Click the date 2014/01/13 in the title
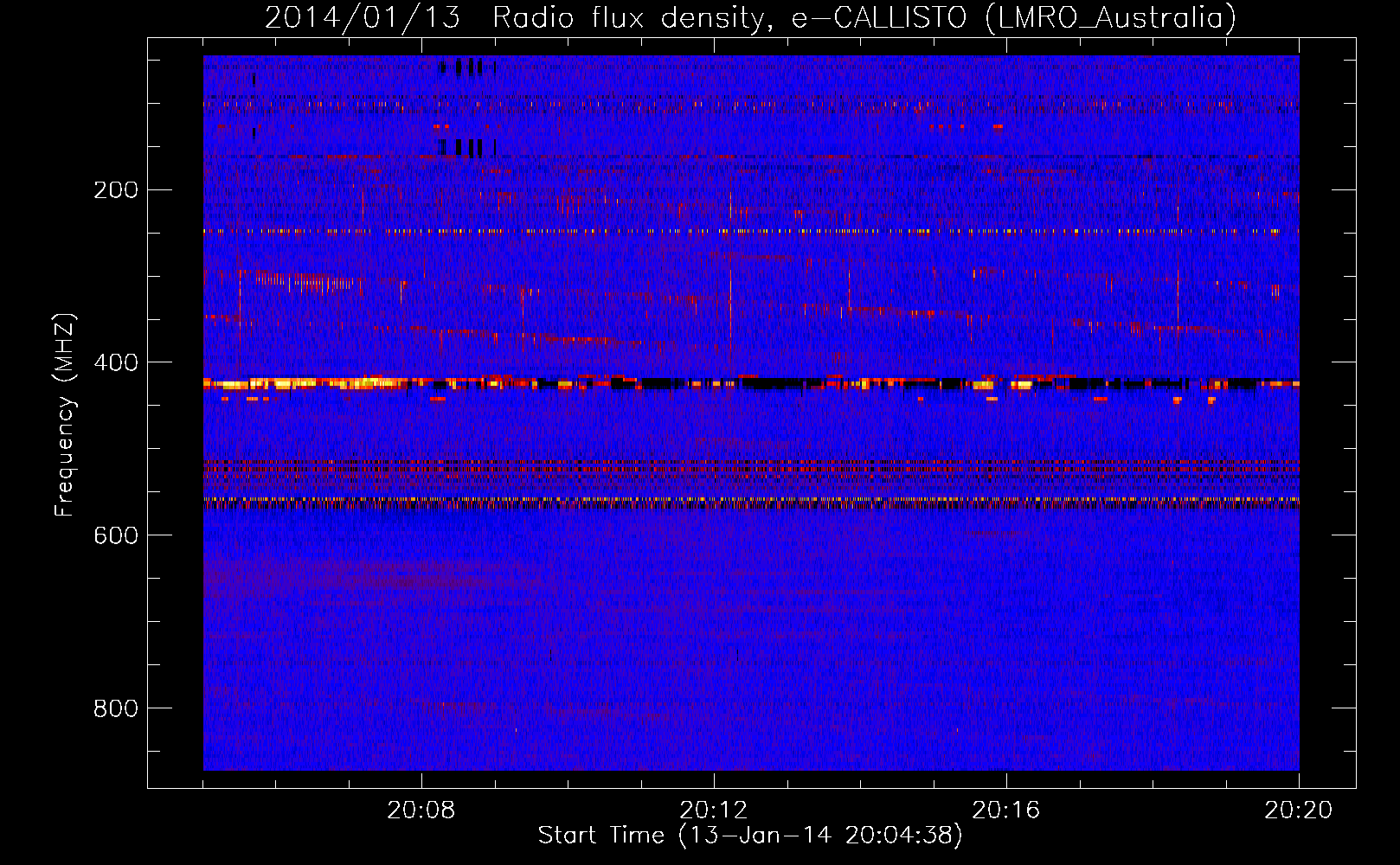Screen dimensions: 1400x865 (363, 17)
